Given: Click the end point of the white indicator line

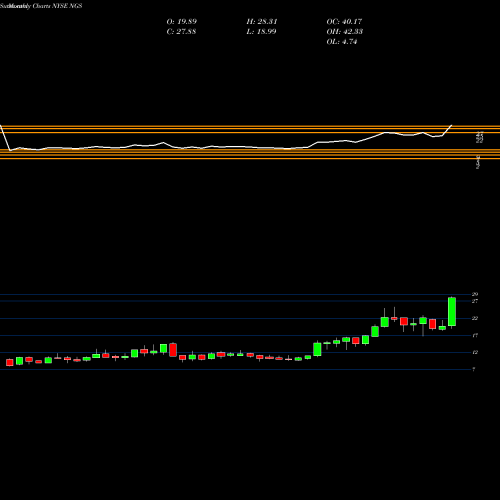Looking at the screenshot, I should tap(452, 125).
